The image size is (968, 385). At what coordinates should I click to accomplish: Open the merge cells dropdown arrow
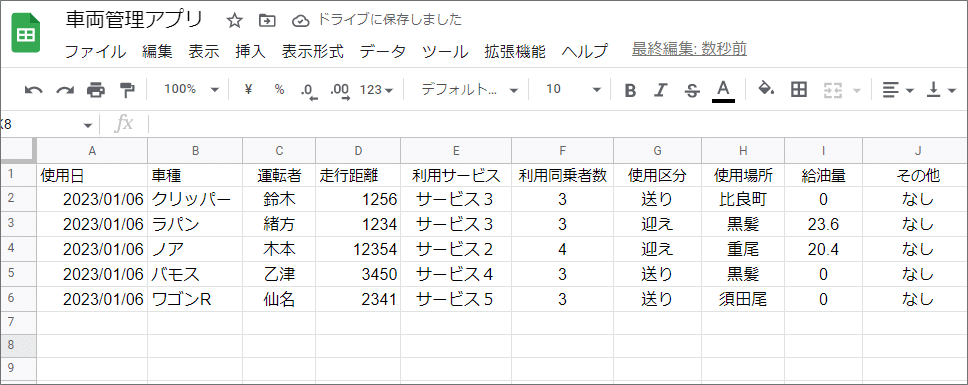[856, 91]
